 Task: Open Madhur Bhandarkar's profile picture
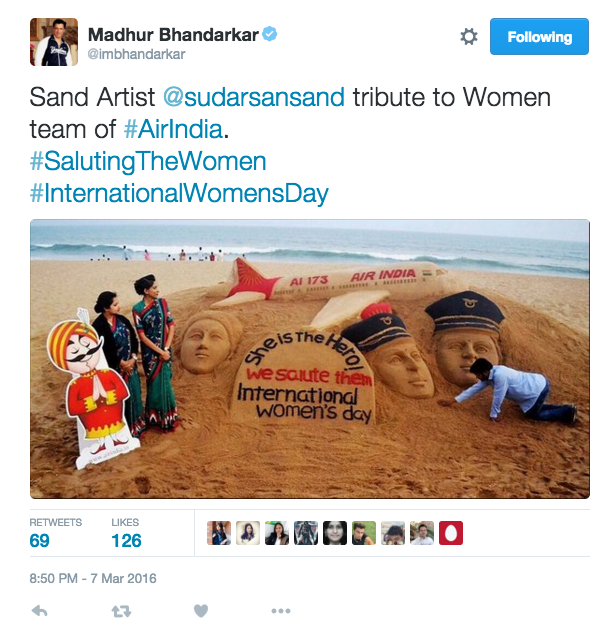click(54, 42)
